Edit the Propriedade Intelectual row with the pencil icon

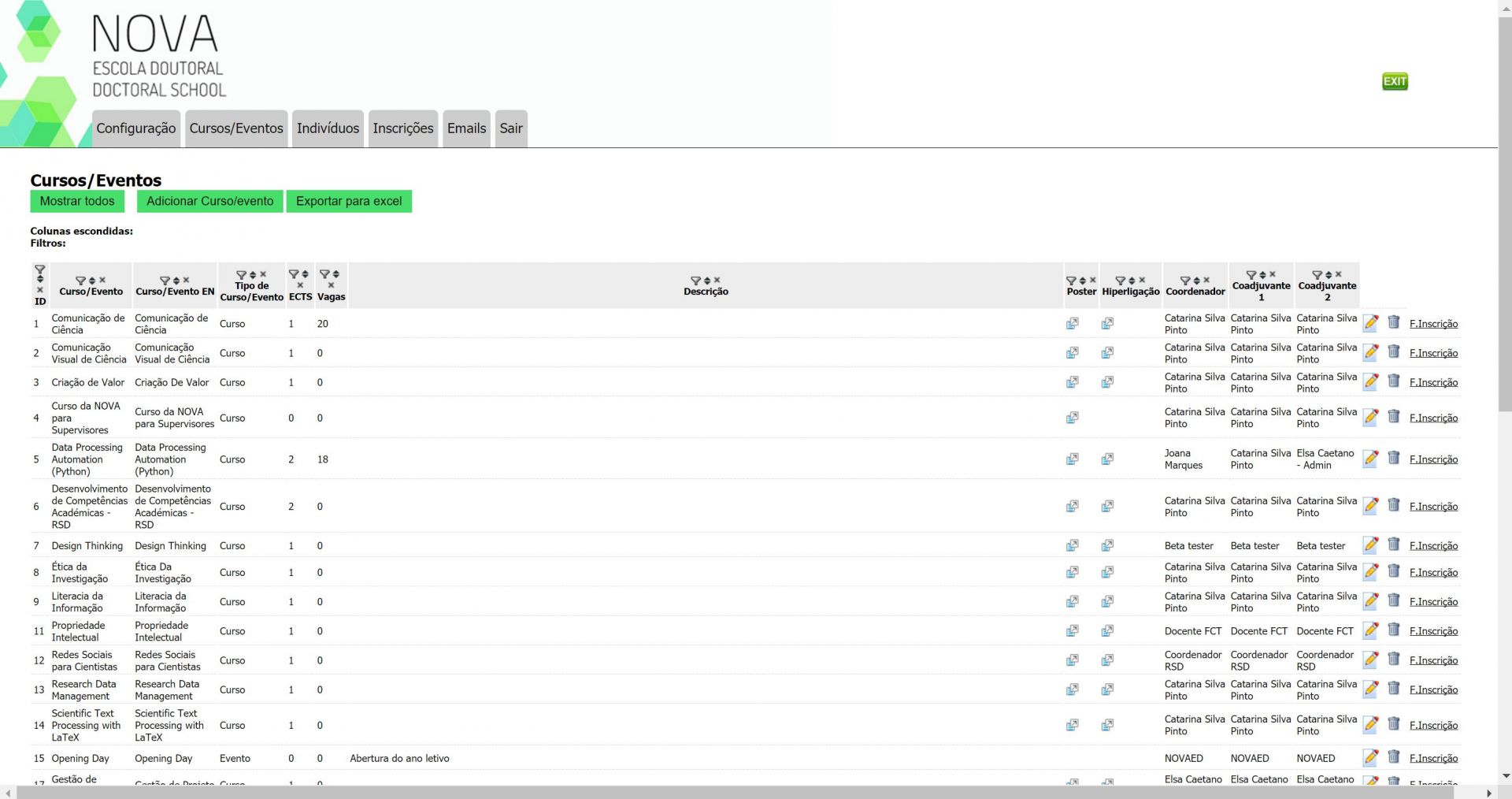(1371, 630)
